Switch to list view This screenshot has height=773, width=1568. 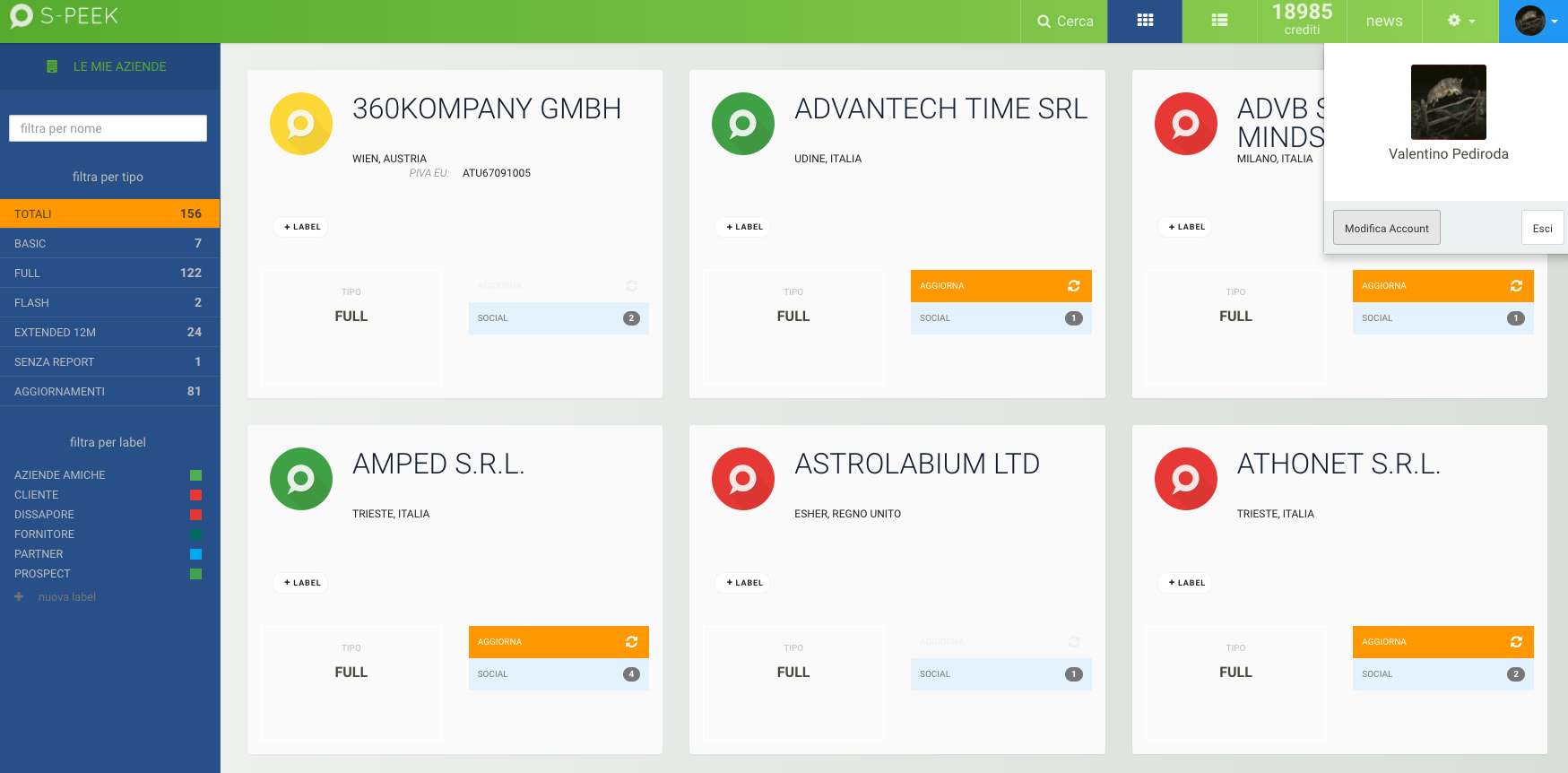[1219, 21]
